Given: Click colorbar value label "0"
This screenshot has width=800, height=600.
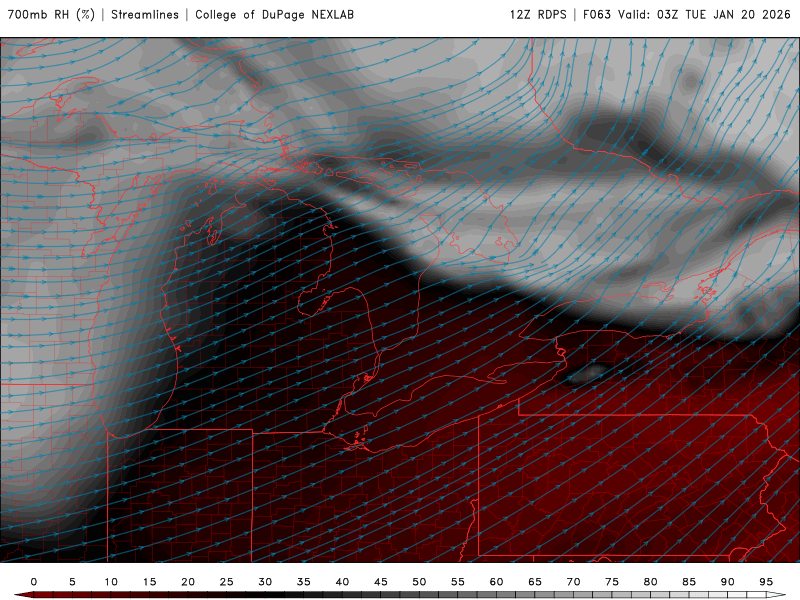Looking at the screenshot, I should (x=34, y=582).
